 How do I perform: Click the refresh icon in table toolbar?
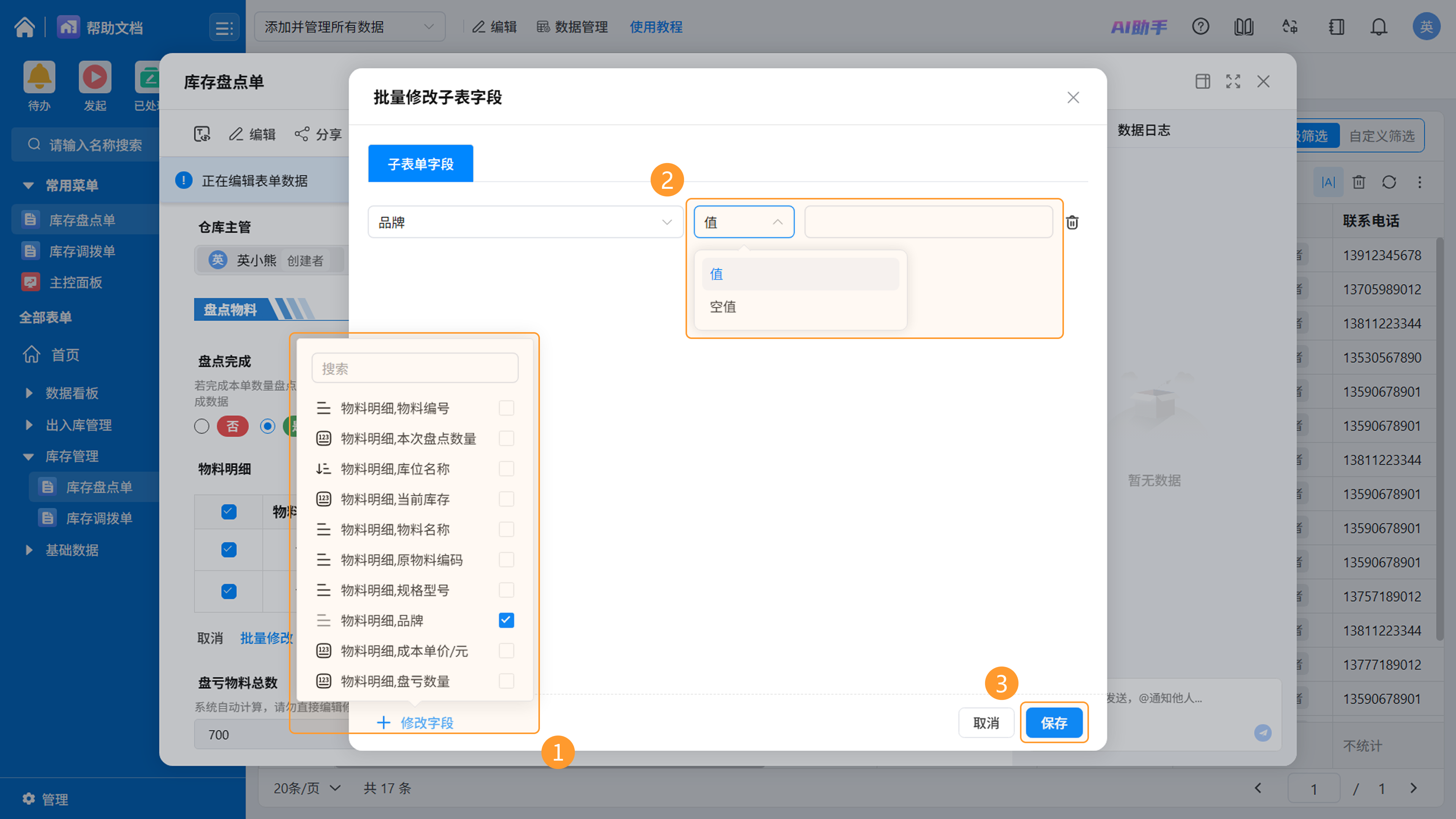click(1389, 182)
